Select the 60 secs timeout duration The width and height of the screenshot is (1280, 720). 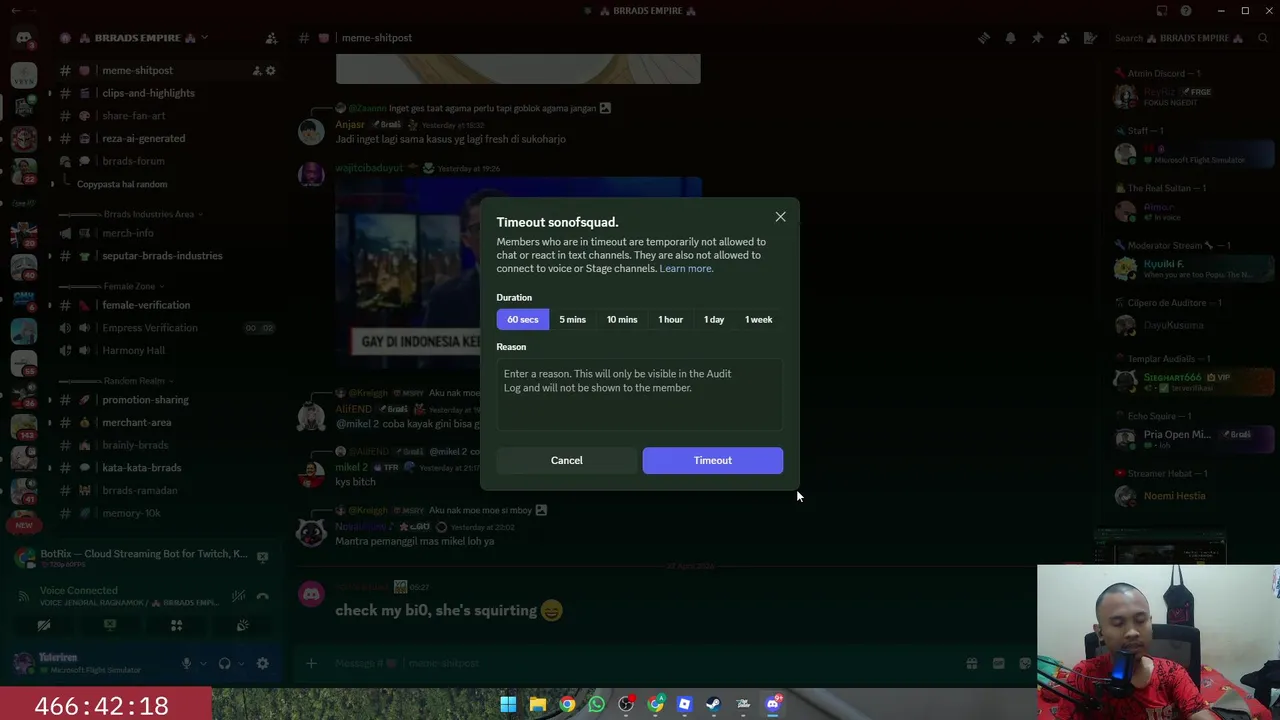coord(522,319)
